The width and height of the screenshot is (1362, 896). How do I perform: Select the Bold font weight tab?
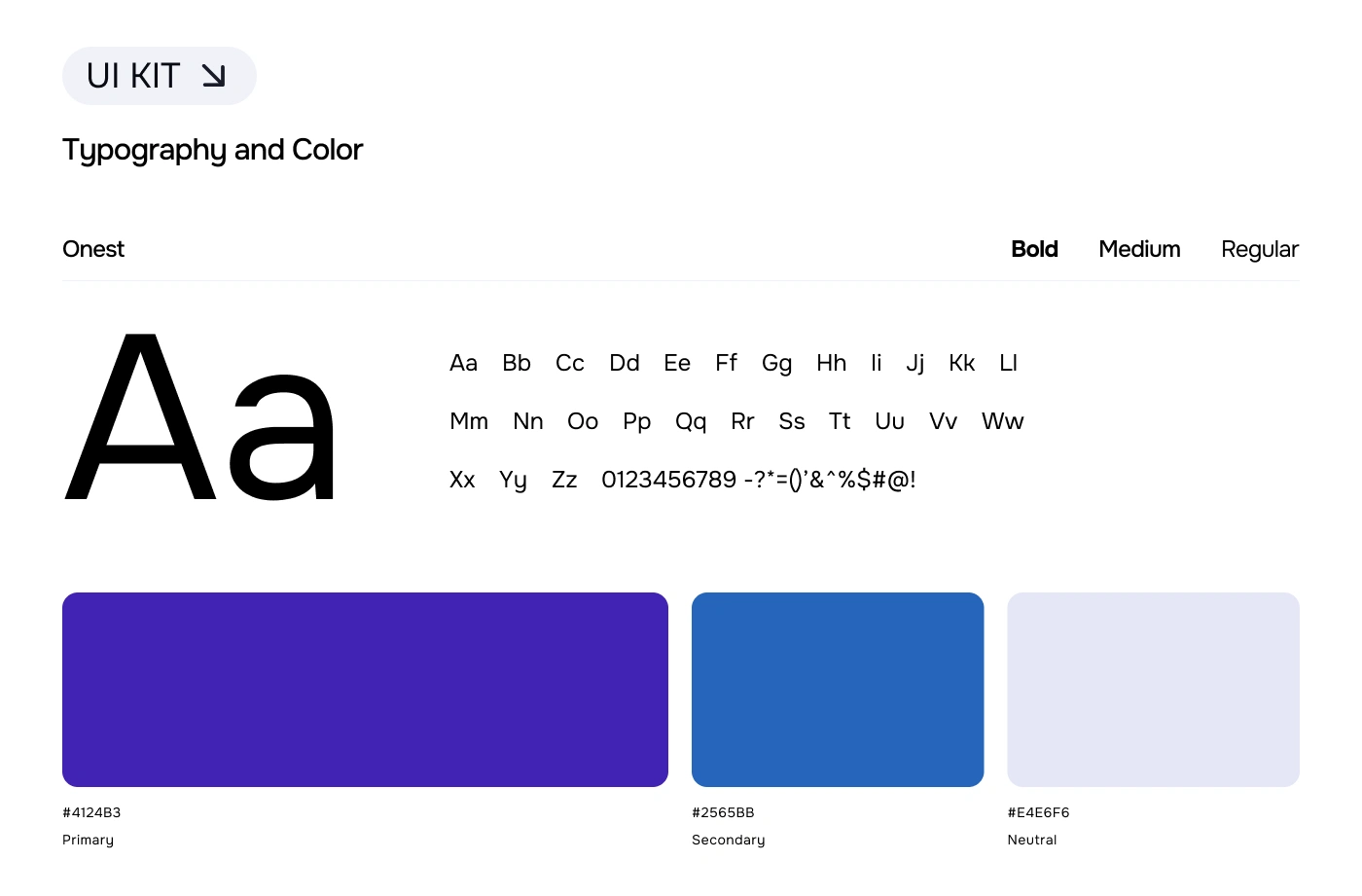coord(1034,249)
